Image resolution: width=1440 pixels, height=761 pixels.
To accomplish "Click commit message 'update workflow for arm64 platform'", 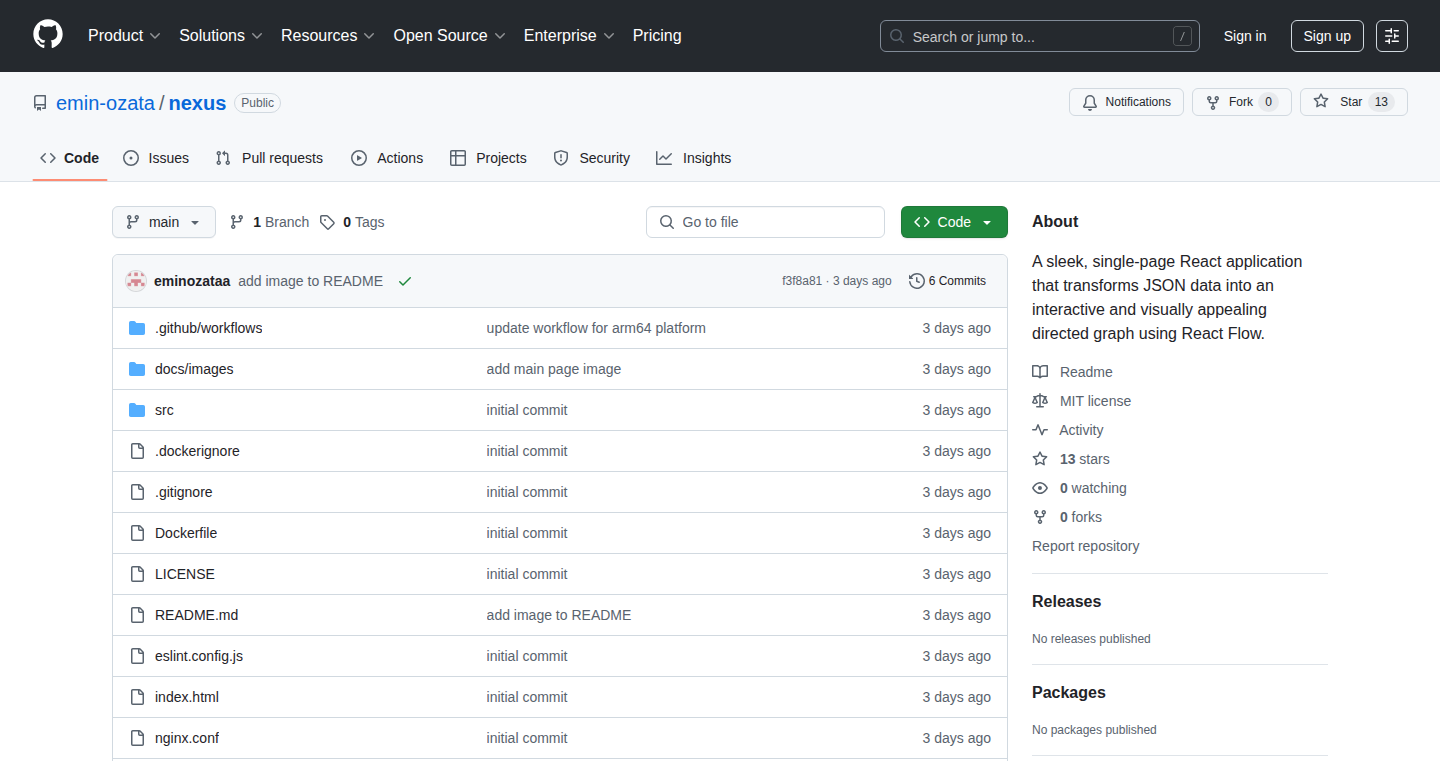I will (596, 328).
